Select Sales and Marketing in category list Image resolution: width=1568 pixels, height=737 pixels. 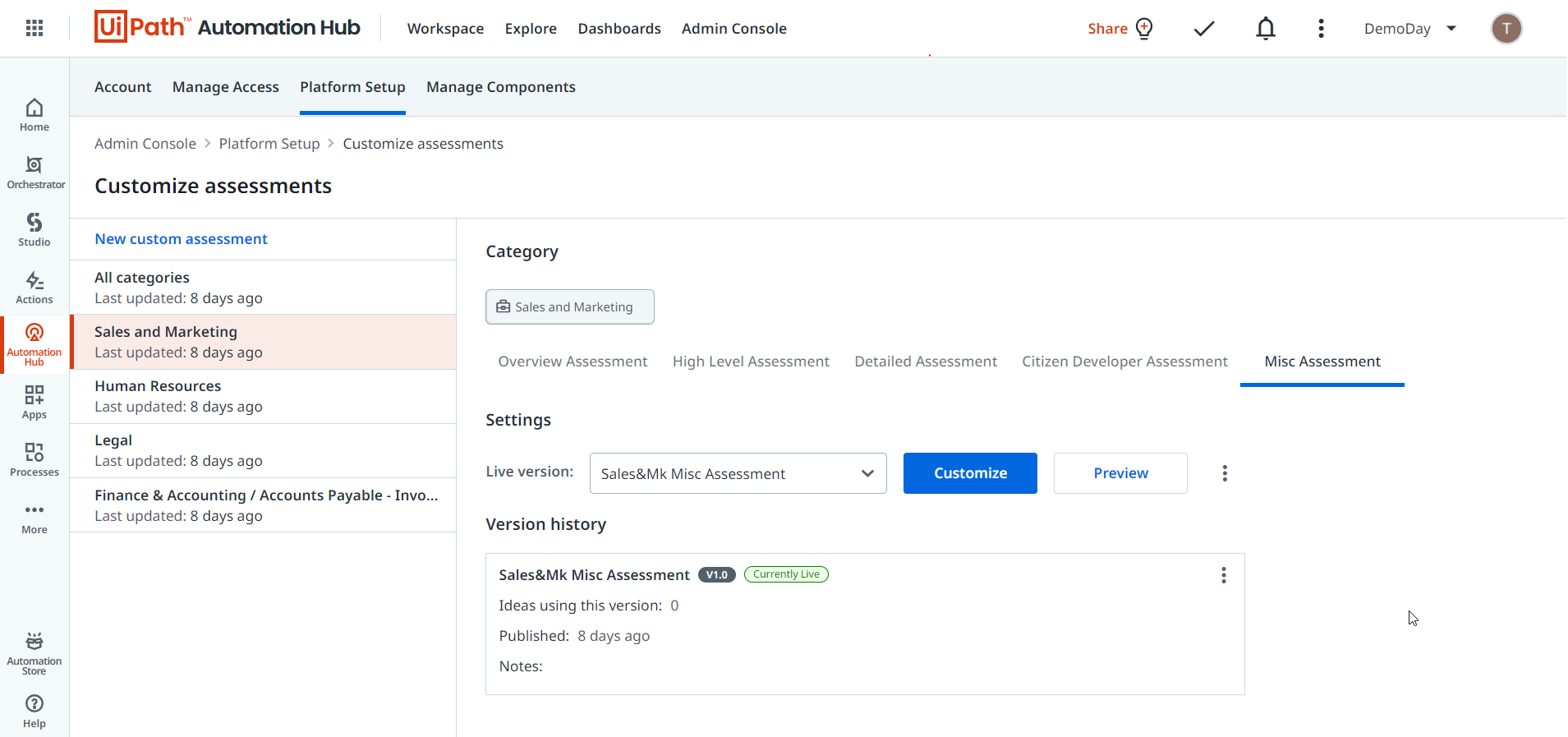click(x=263, y=342)
